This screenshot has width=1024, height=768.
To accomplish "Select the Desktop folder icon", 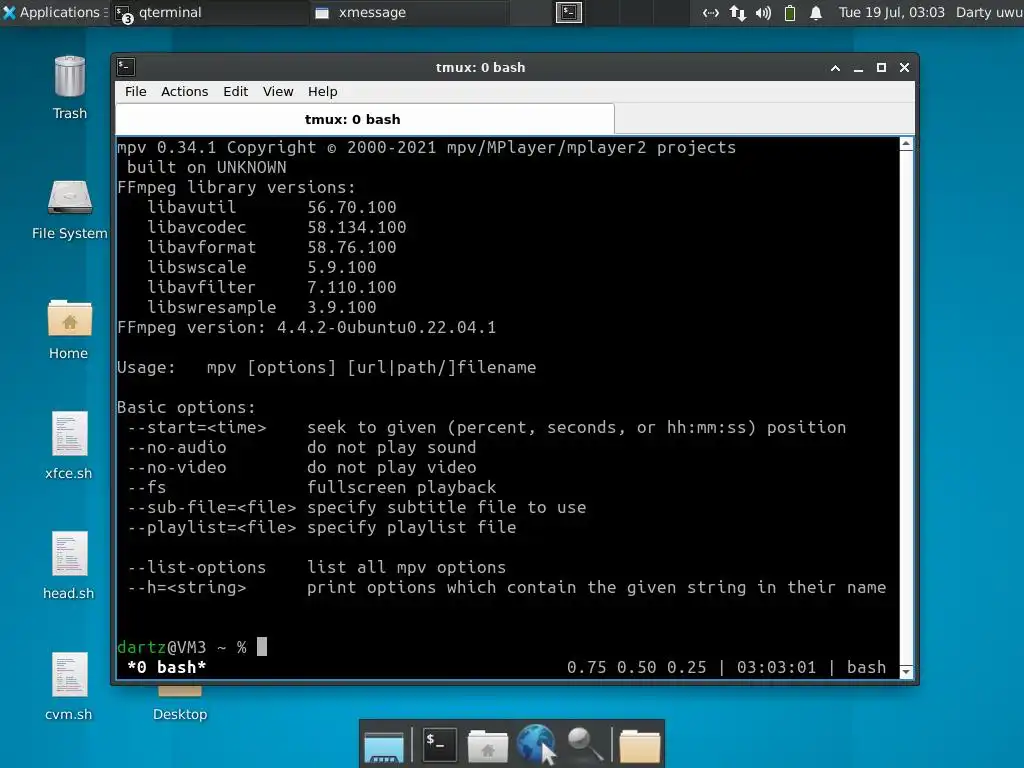I will tap(180, 703).
